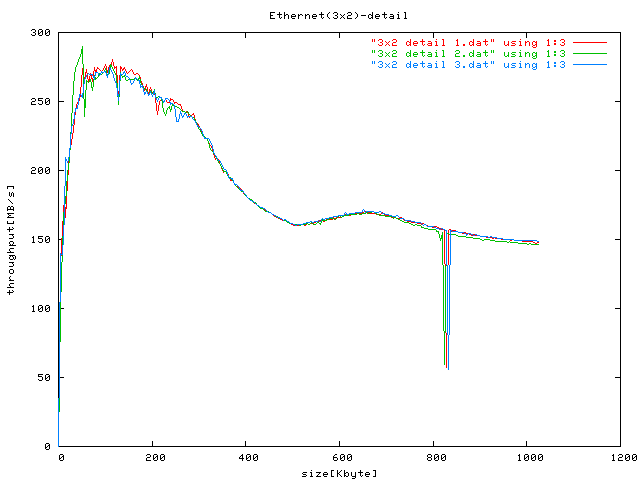Image resolution: width=640 pixels, height=480 pixels.
Task: Click the throughput[MB/s] y-axis label
Action: tap(12, 240)
